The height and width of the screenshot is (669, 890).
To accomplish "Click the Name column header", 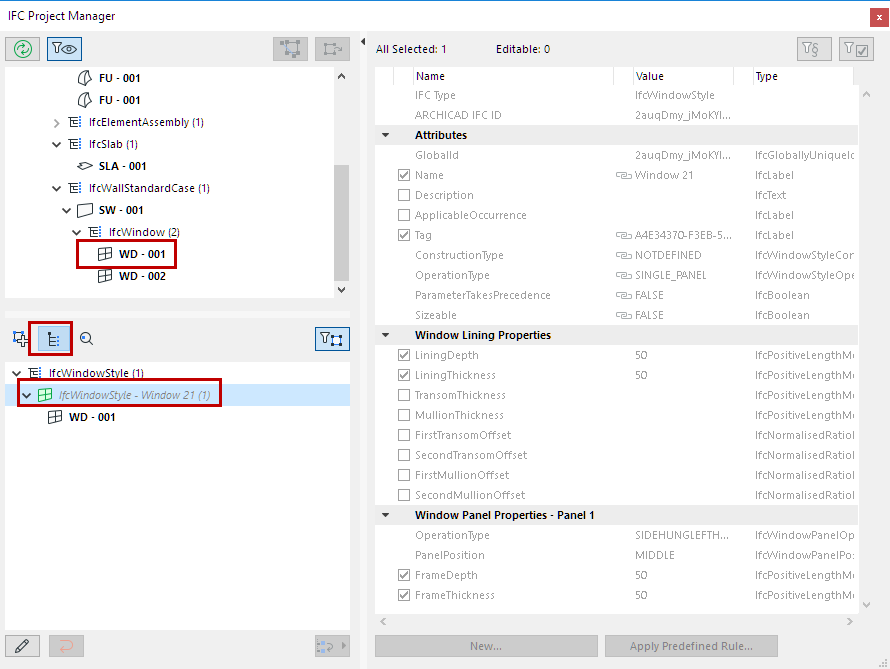I will pos(513,76).
